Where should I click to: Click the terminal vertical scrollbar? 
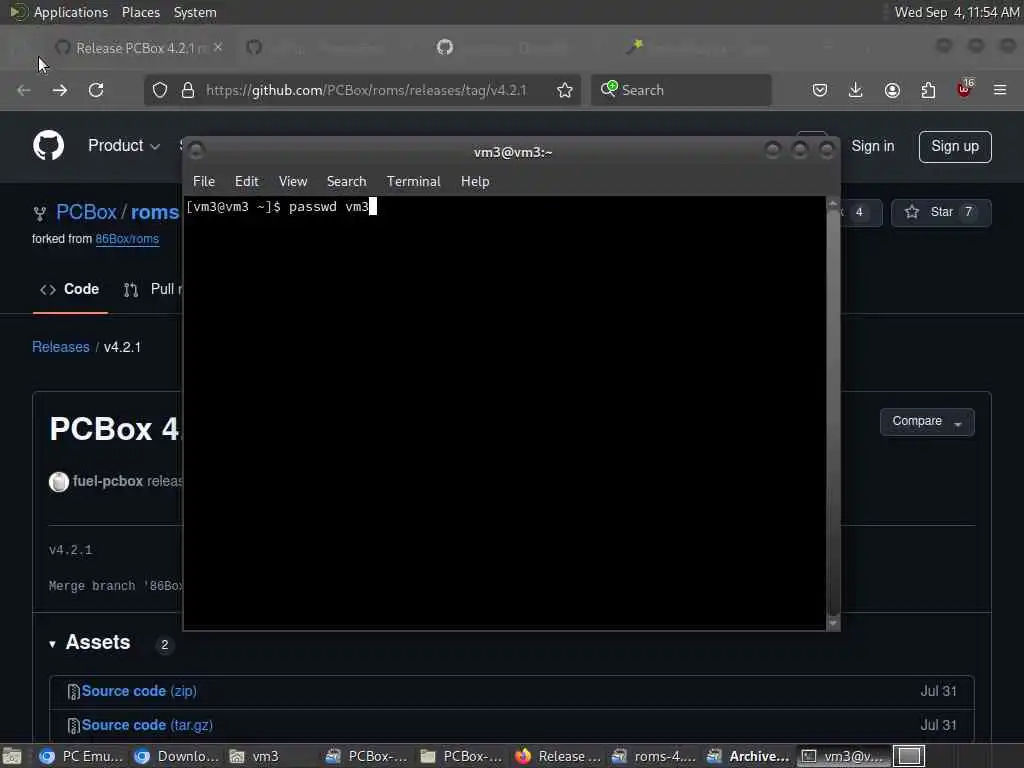833,413
